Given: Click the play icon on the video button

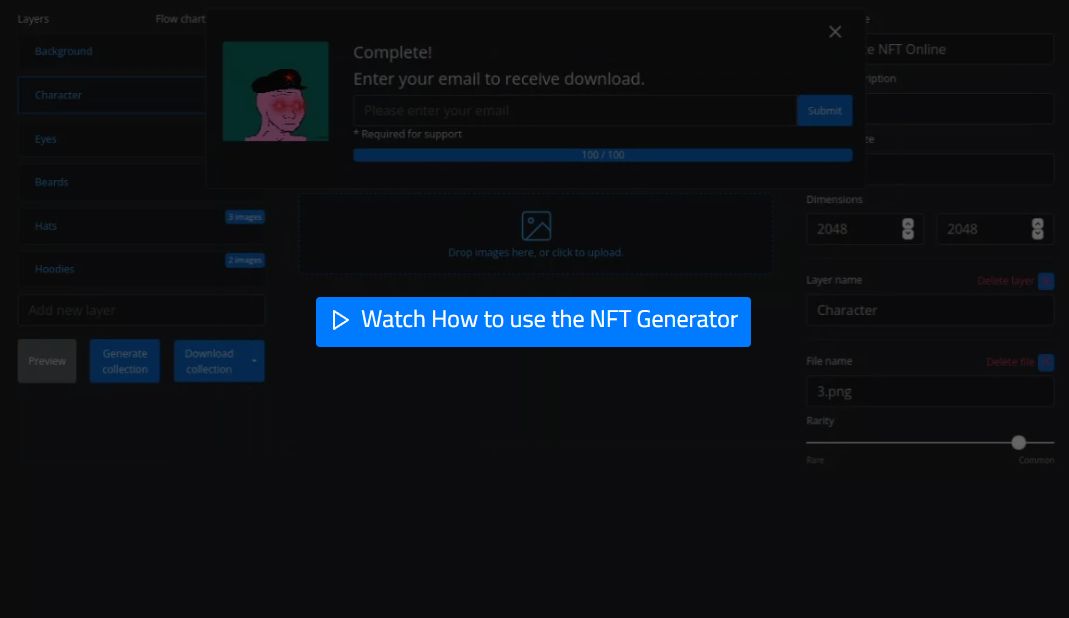Looking at the screenshot, I should [339, 319].
